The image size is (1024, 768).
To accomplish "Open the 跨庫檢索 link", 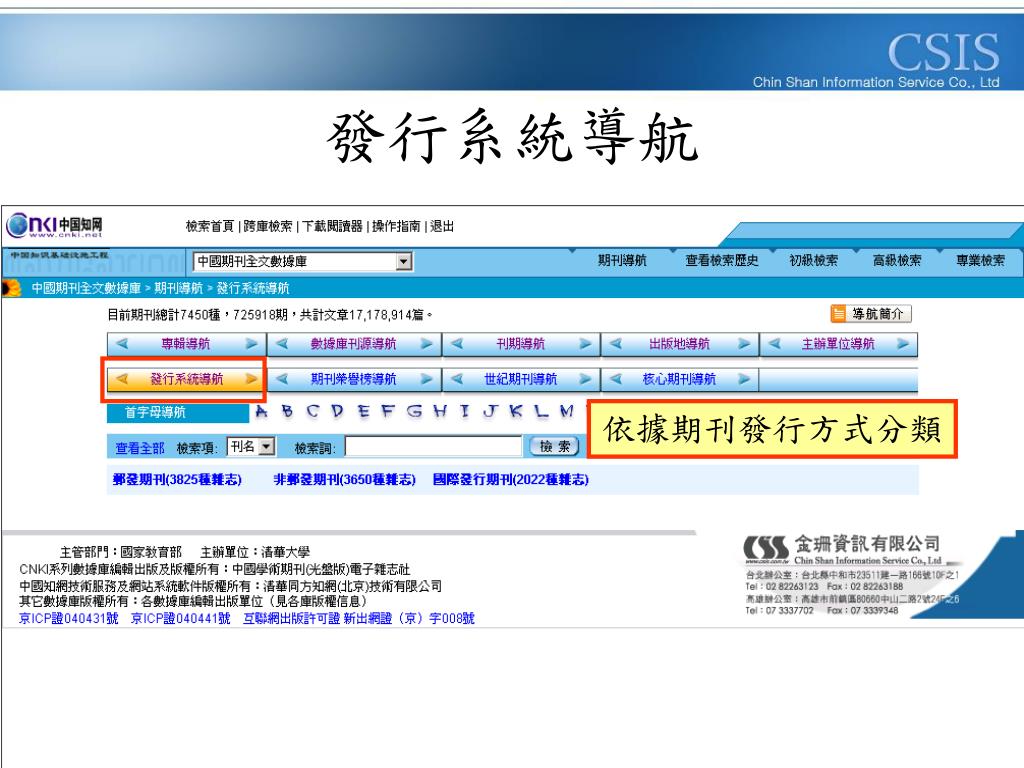I will click(268, 226).
